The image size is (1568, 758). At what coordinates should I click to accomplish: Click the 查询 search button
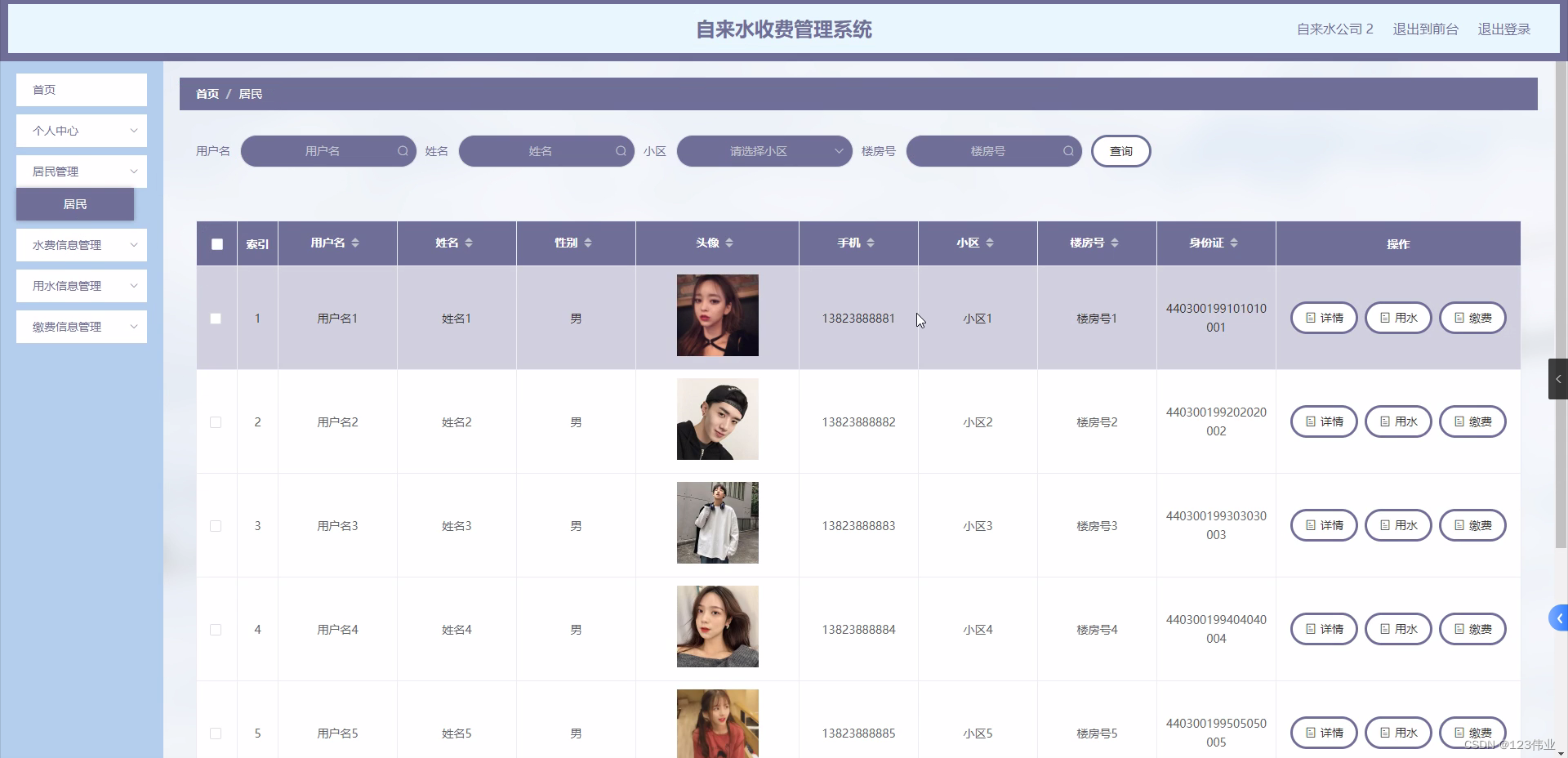[x=1120, y=151]
